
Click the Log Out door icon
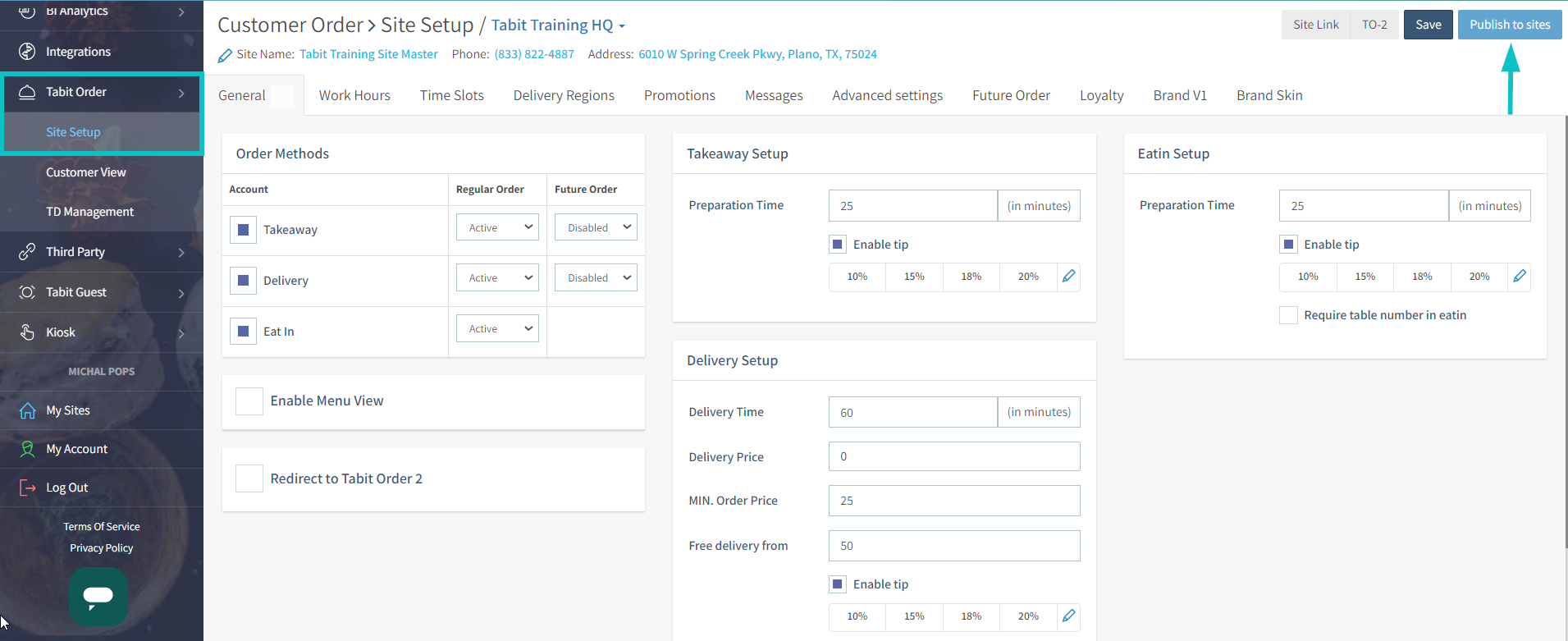coord(27,488)
